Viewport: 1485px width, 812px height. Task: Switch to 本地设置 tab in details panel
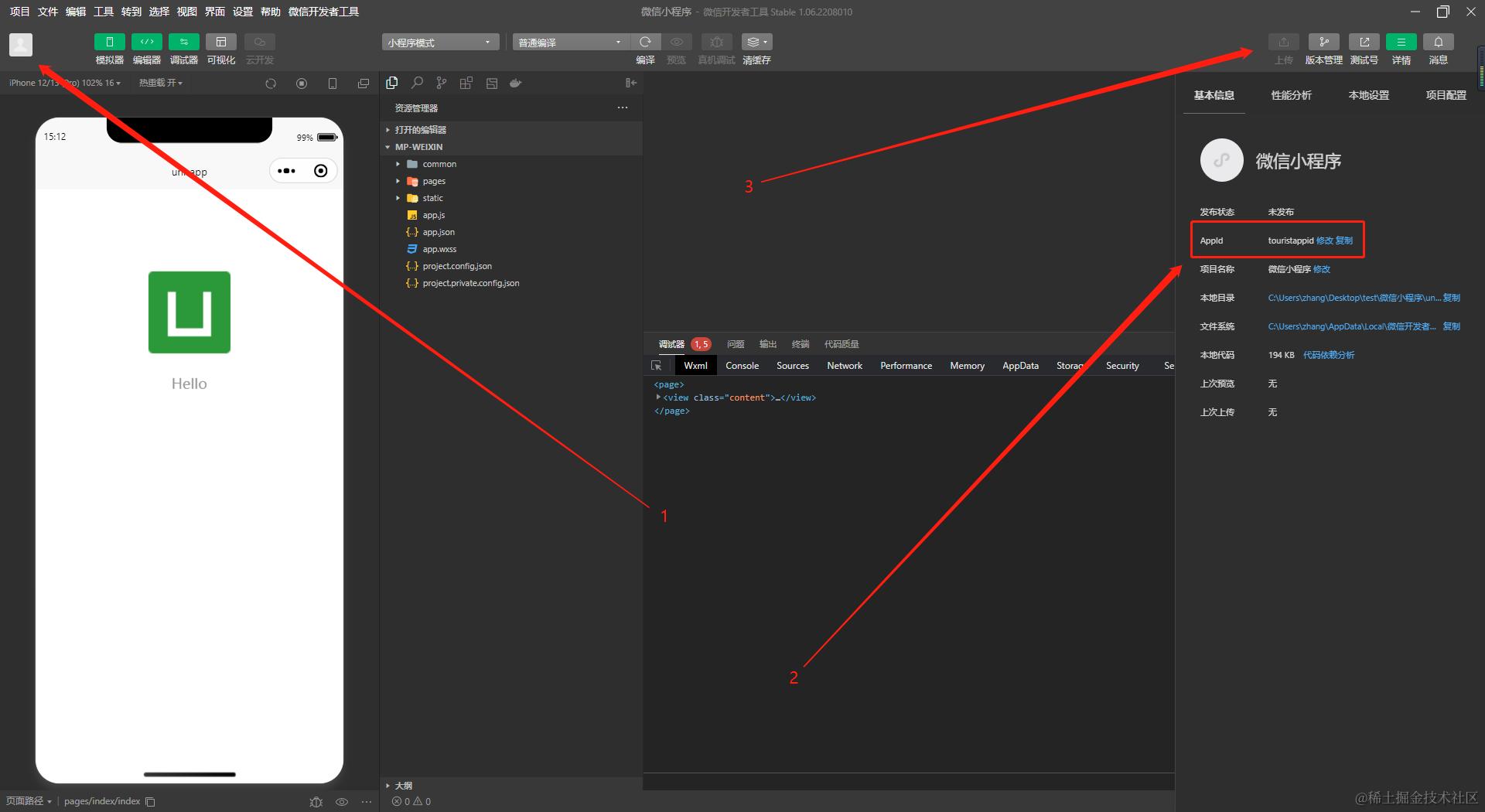pyautogui.click(x=1368, y=95)
